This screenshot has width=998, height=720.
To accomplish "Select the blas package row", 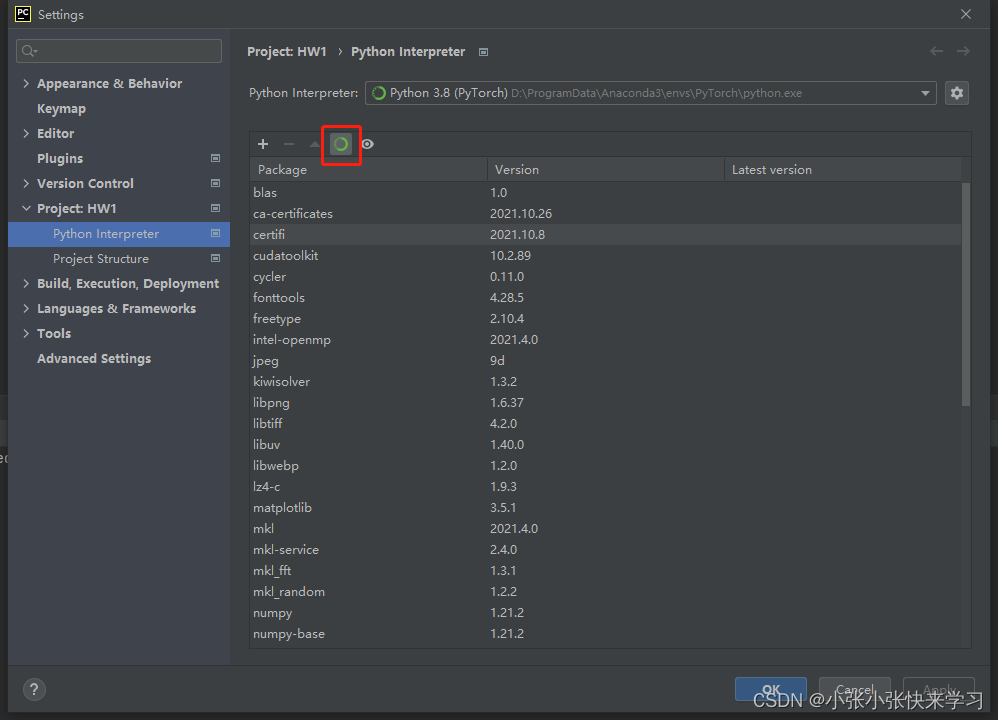I will click(x=605, y=192).
